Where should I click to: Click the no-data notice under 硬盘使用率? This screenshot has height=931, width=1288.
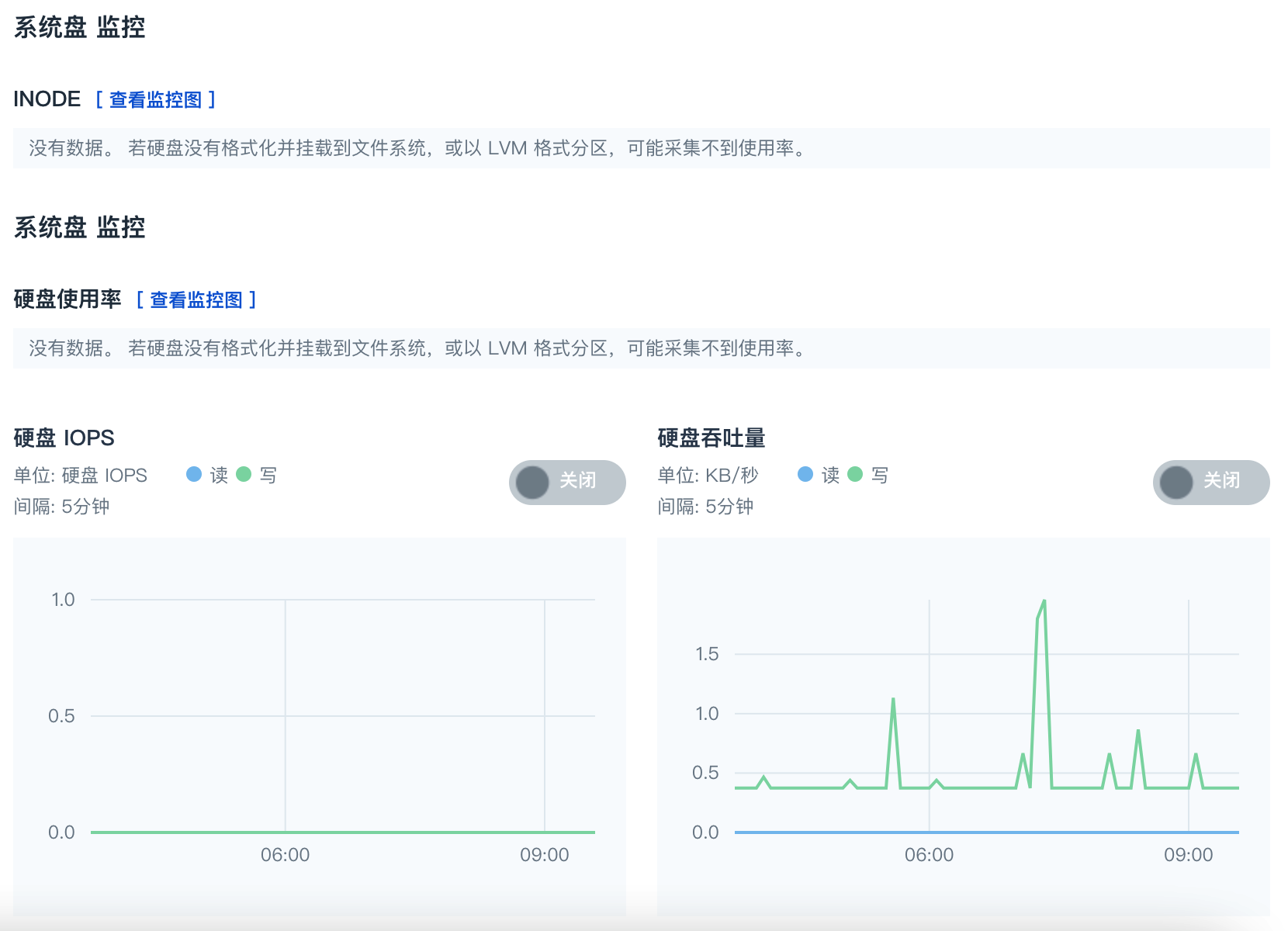(642, 348)
